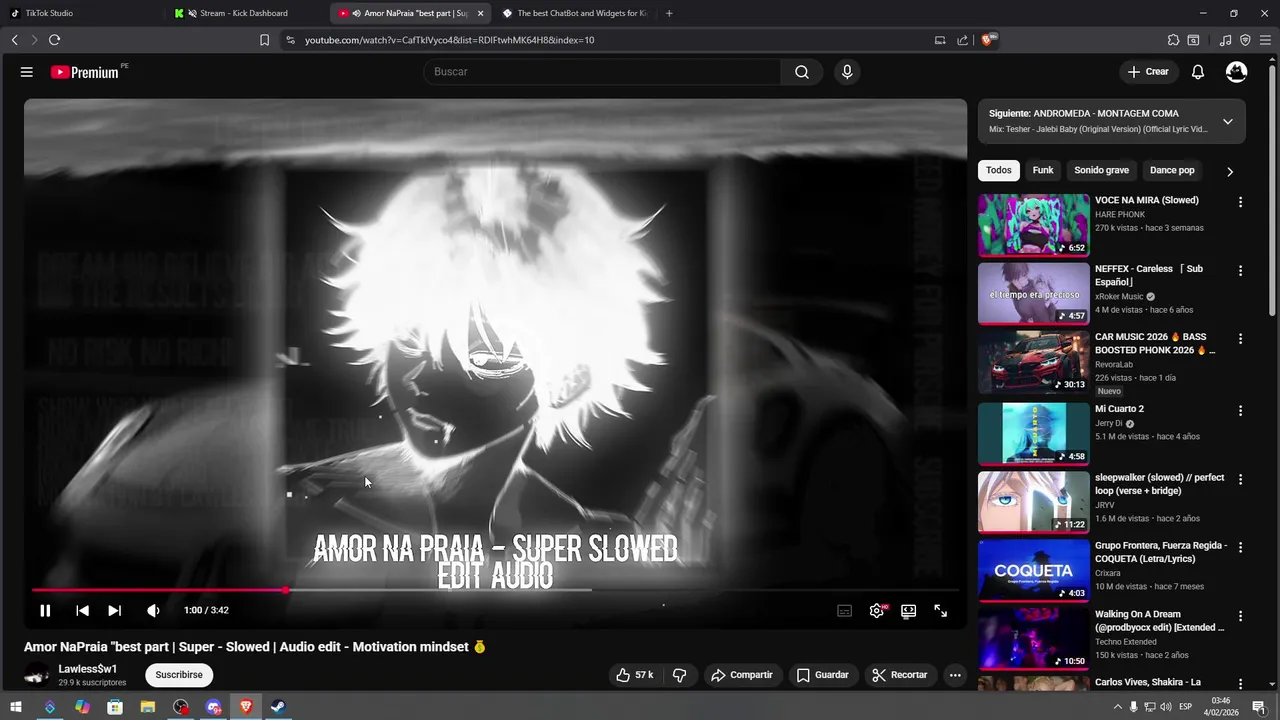Open the Lawless$w1 channel link

coord(88,669)
